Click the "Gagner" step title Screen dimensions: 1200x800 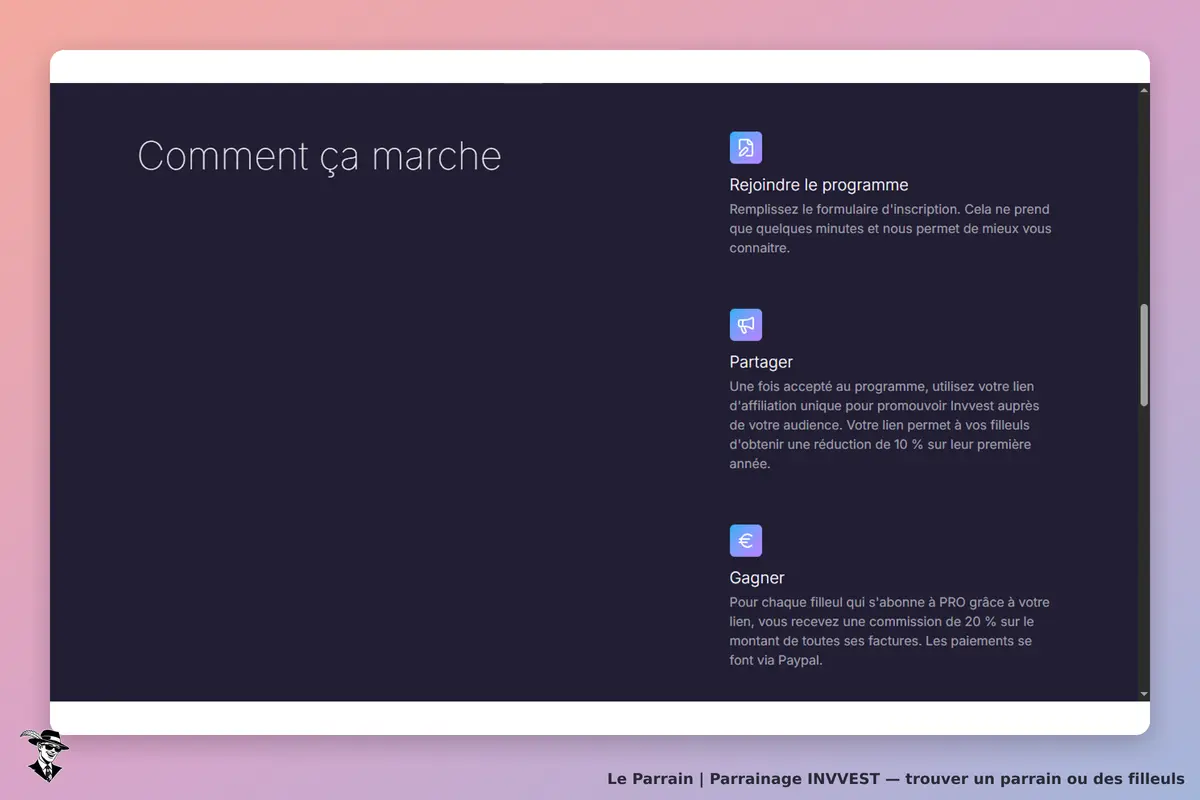coord(757,578)
